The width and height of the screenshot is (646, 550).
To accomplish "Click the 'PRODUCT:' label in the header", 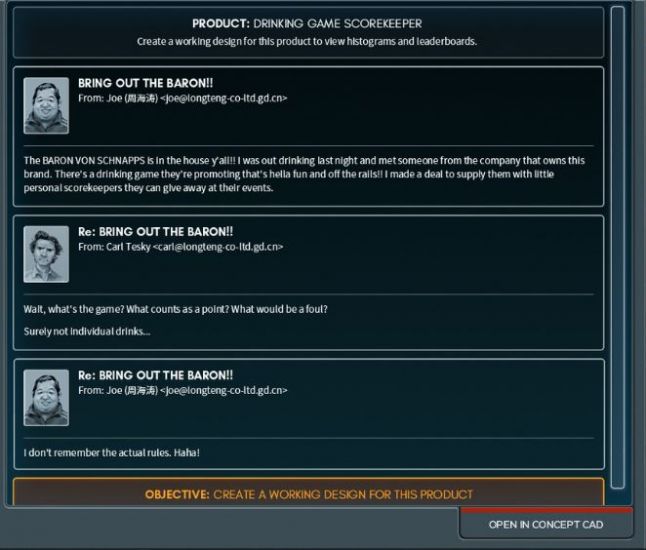I will [x=221, y=23].
